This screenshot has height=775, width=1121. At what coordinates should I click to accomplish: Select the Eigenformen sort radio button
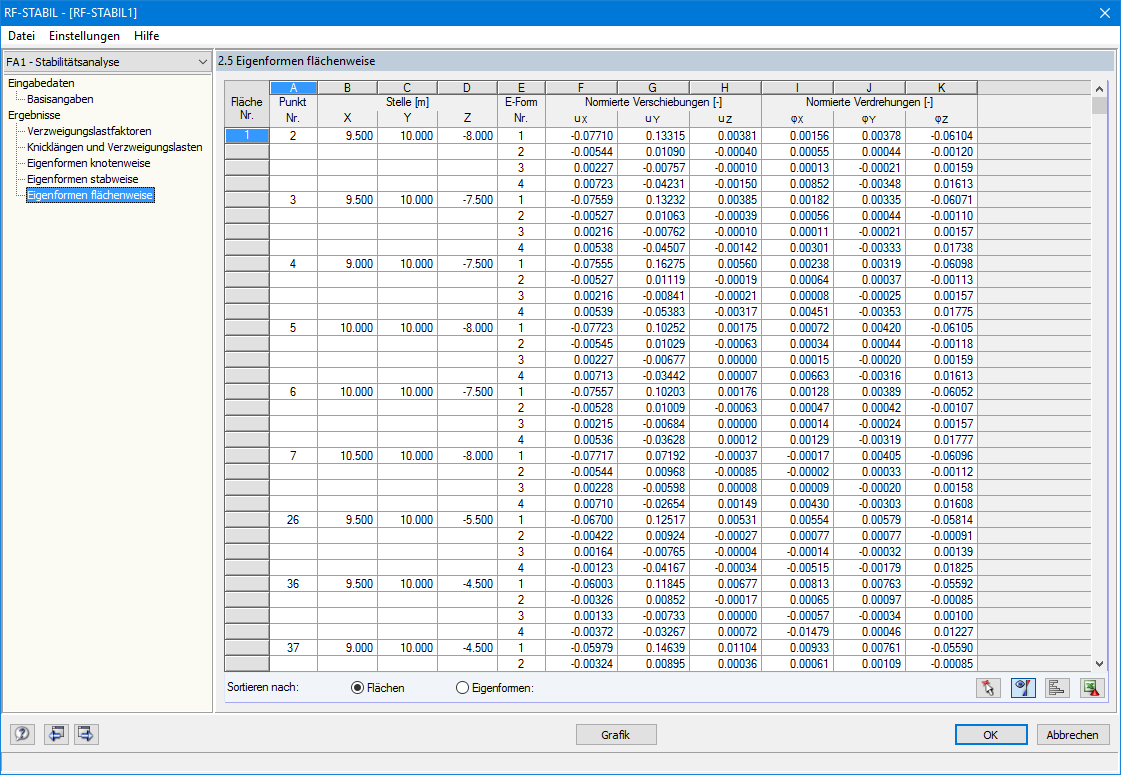click(x=463, y=688)
